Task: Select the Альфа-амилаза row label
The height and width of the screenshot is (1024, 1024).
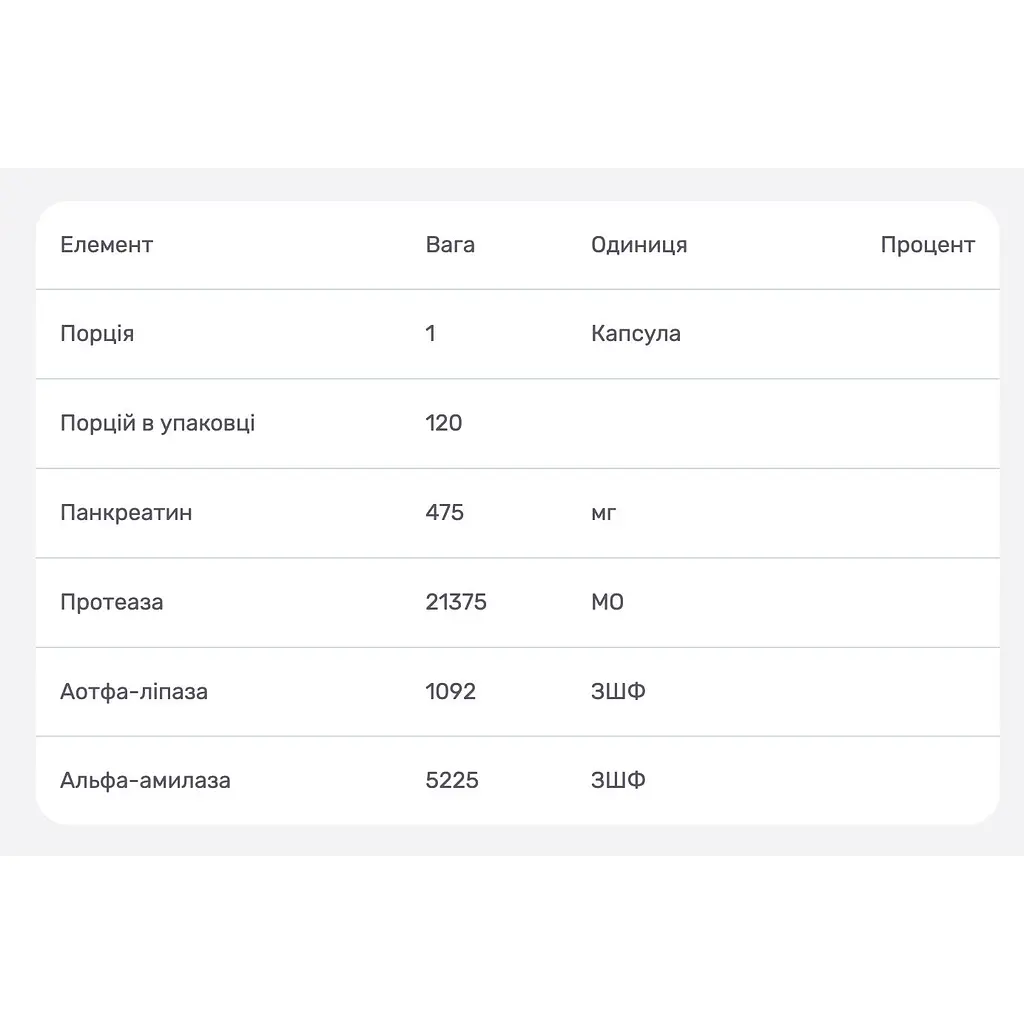Action: 145,780
